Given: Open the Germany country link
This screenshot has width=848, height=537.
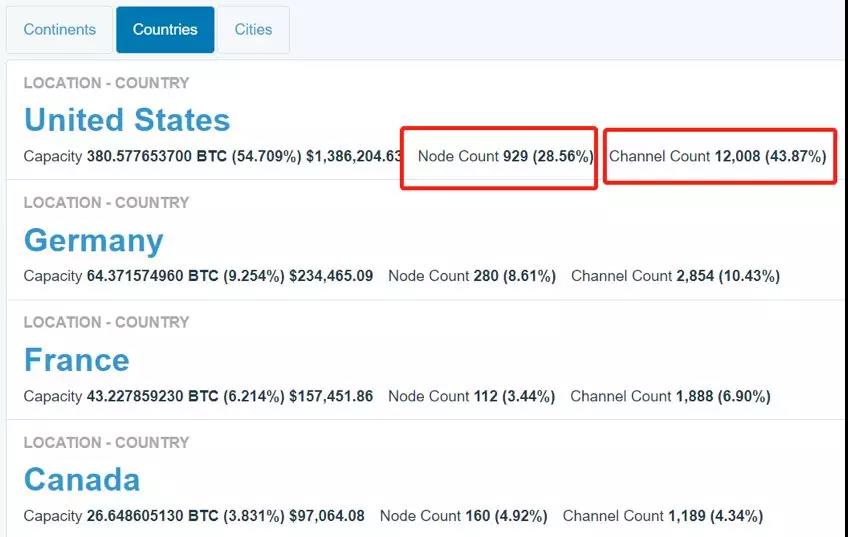Looking at the screenshot, I should coord(94,241).
